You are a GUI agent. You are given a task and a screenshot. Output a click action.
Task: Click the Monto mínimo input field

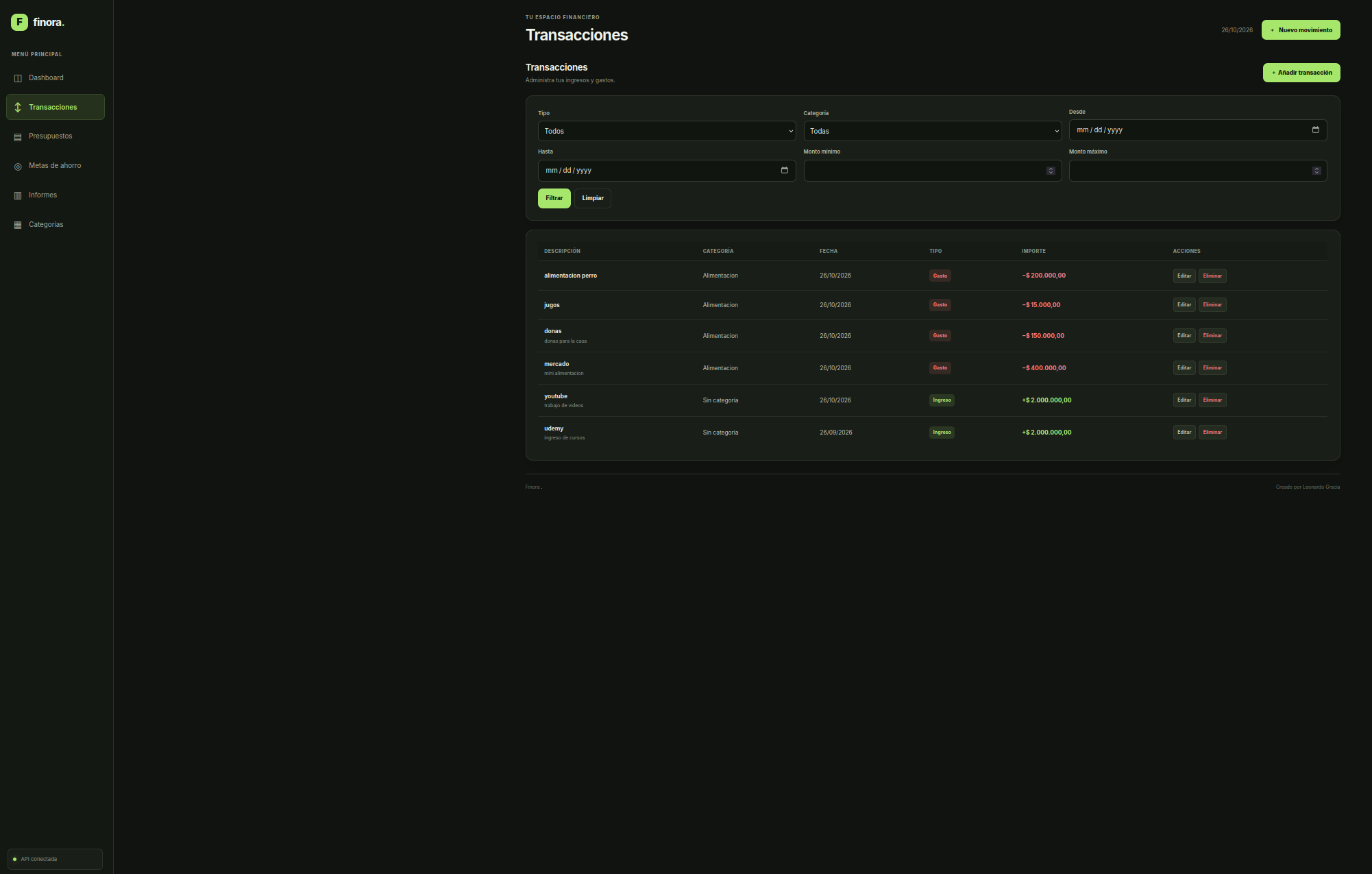[932, 171]
